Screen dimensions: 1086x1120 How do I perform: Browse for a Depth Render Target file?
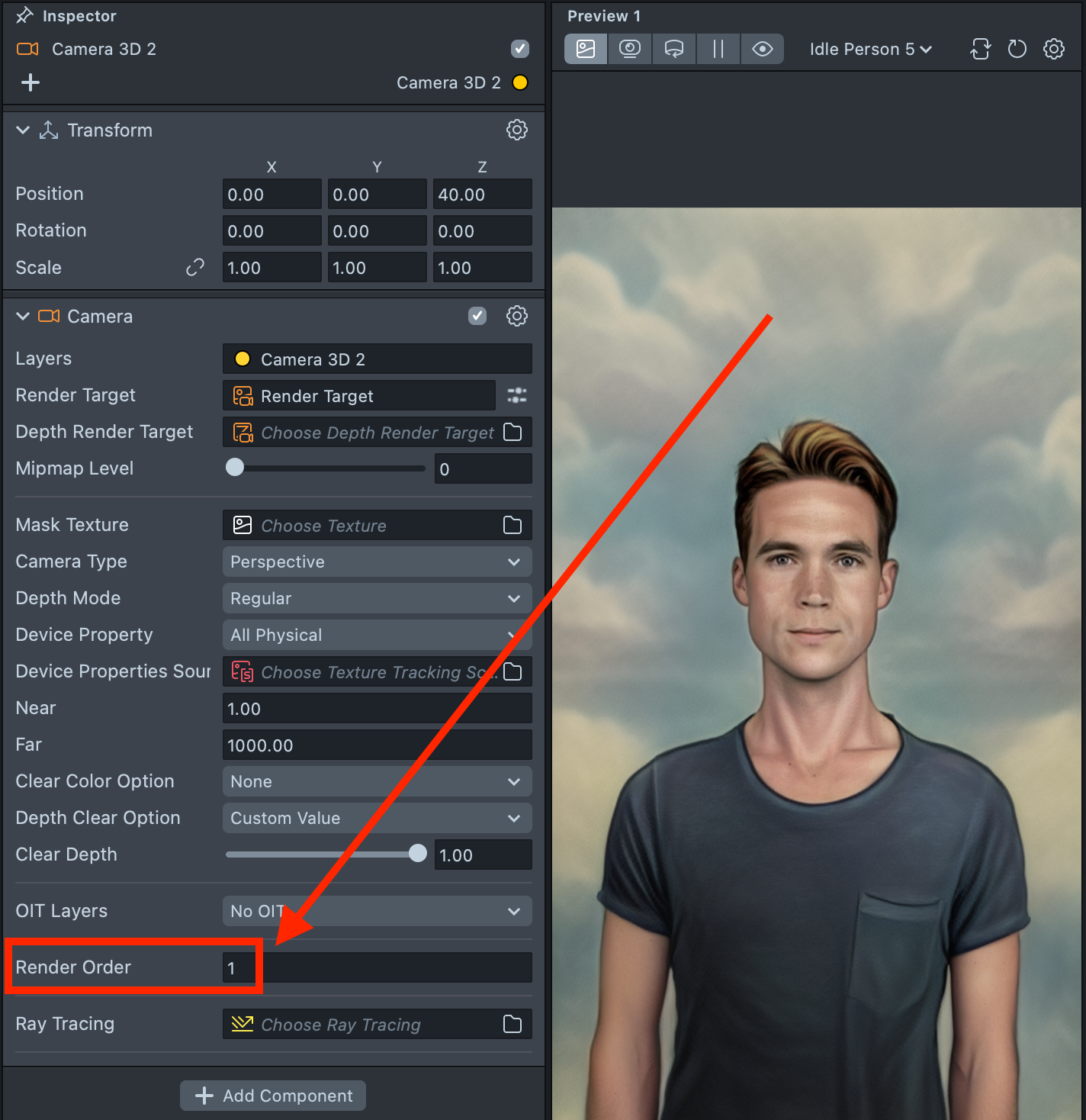click(512, 433)
